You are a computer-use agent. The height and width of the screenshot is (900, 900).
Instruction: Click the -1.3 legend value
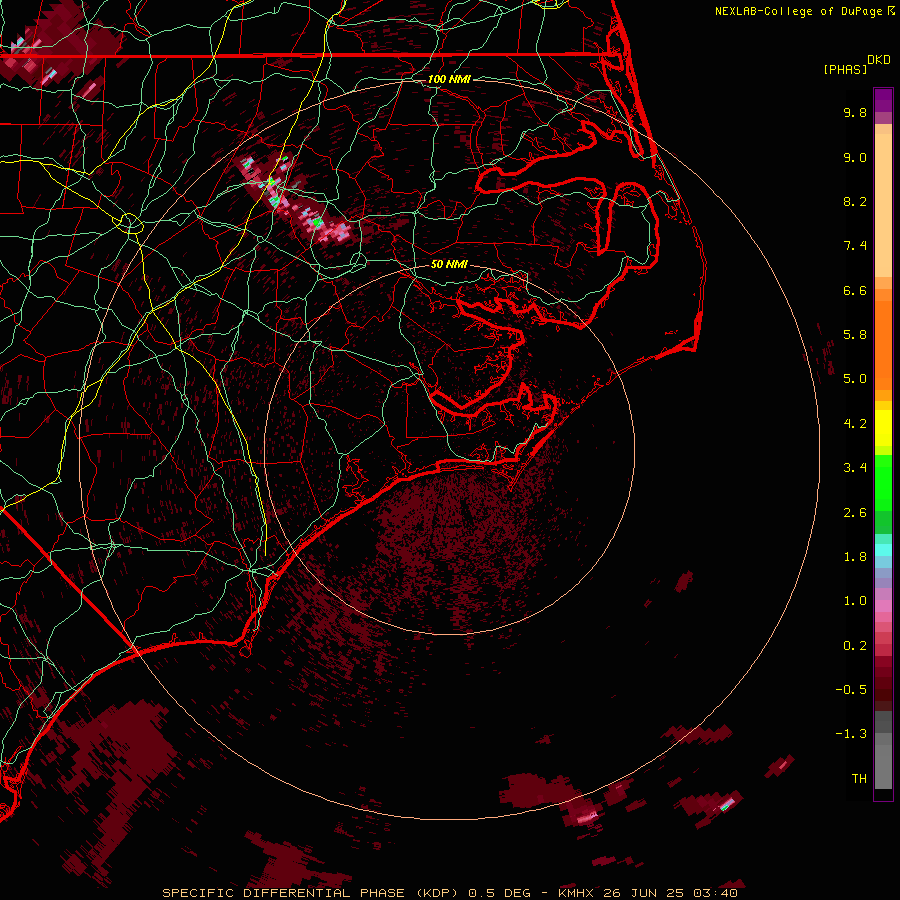pos(851,734)
